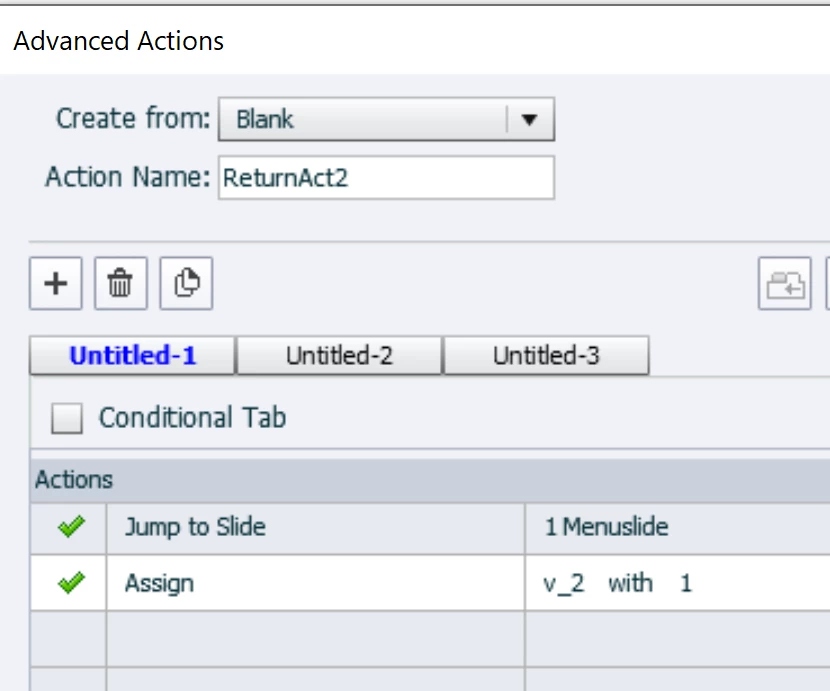Click the Action Name field containing ReturnAct2

pos(385,178)
